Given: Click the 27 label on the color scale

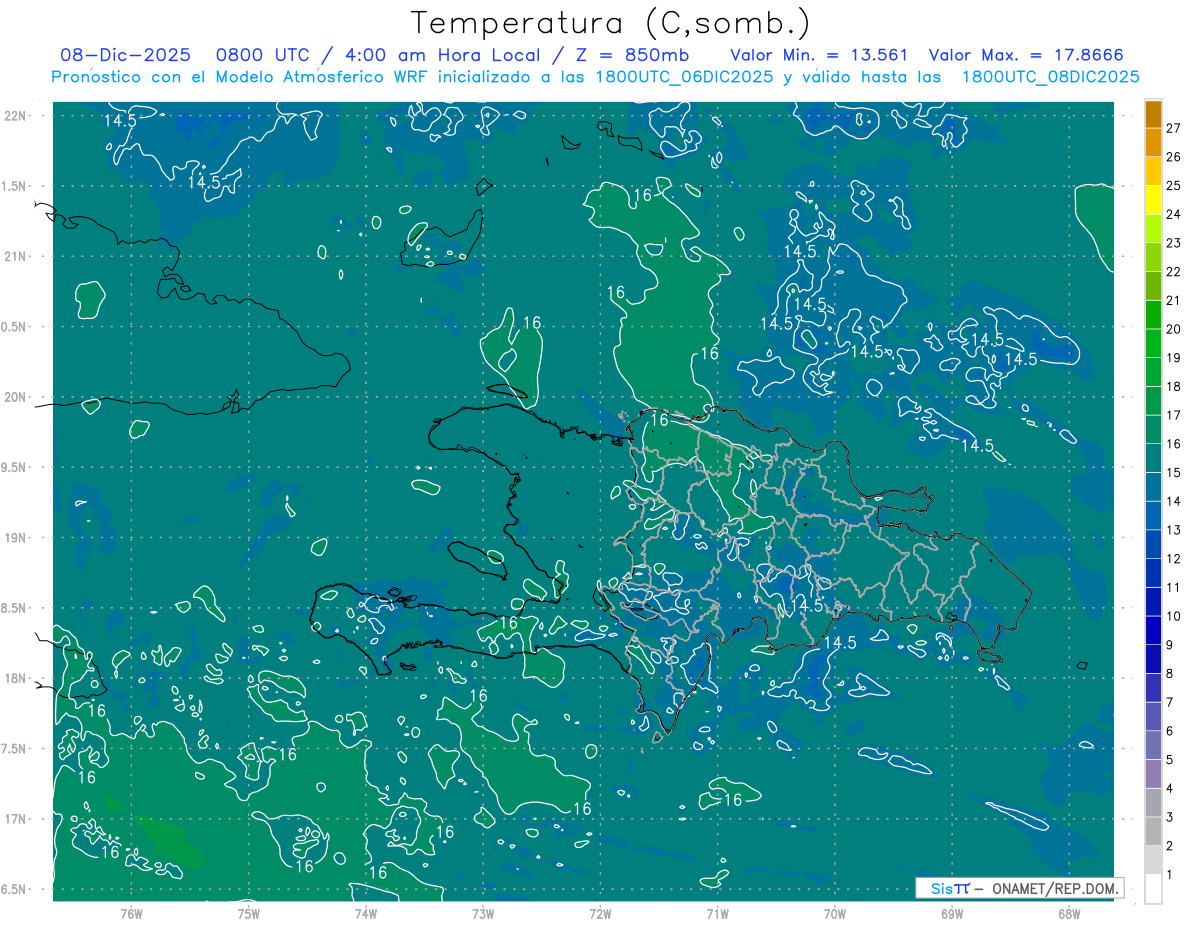Looking at the screenshot, I should pos(1173,128).
